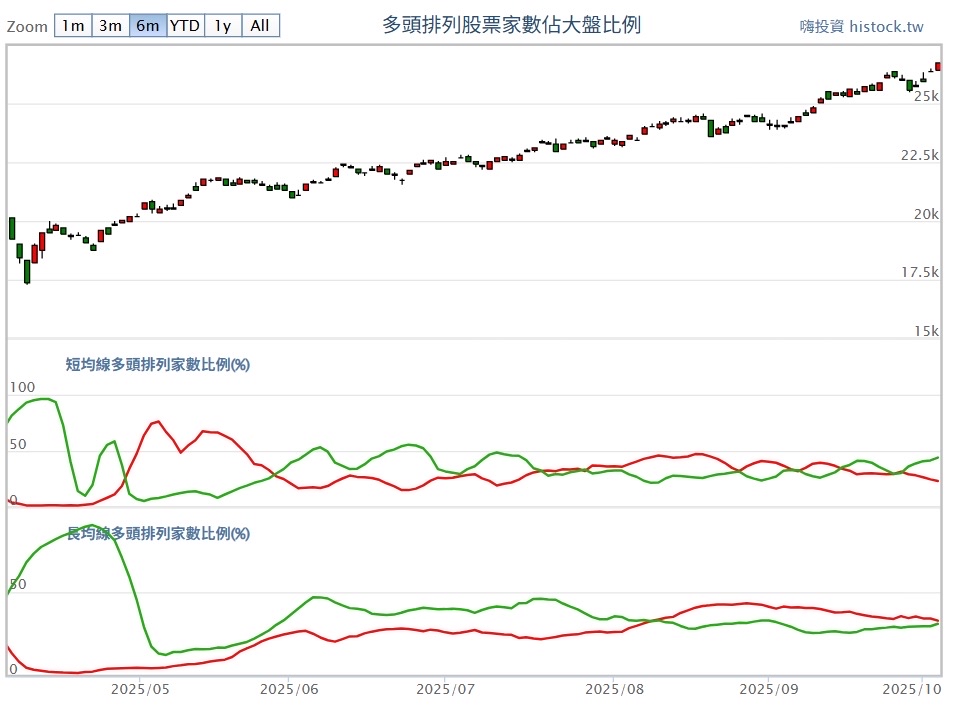Switch zoom to YTD
This screenshot has height=708, width=961.
click(x=185, y=26)
